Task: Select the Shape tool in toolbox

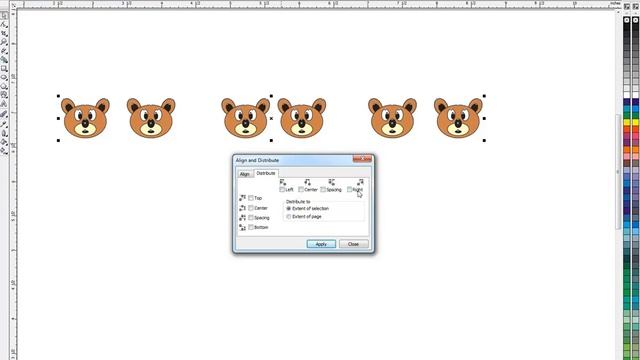Action: coord(4,24)
